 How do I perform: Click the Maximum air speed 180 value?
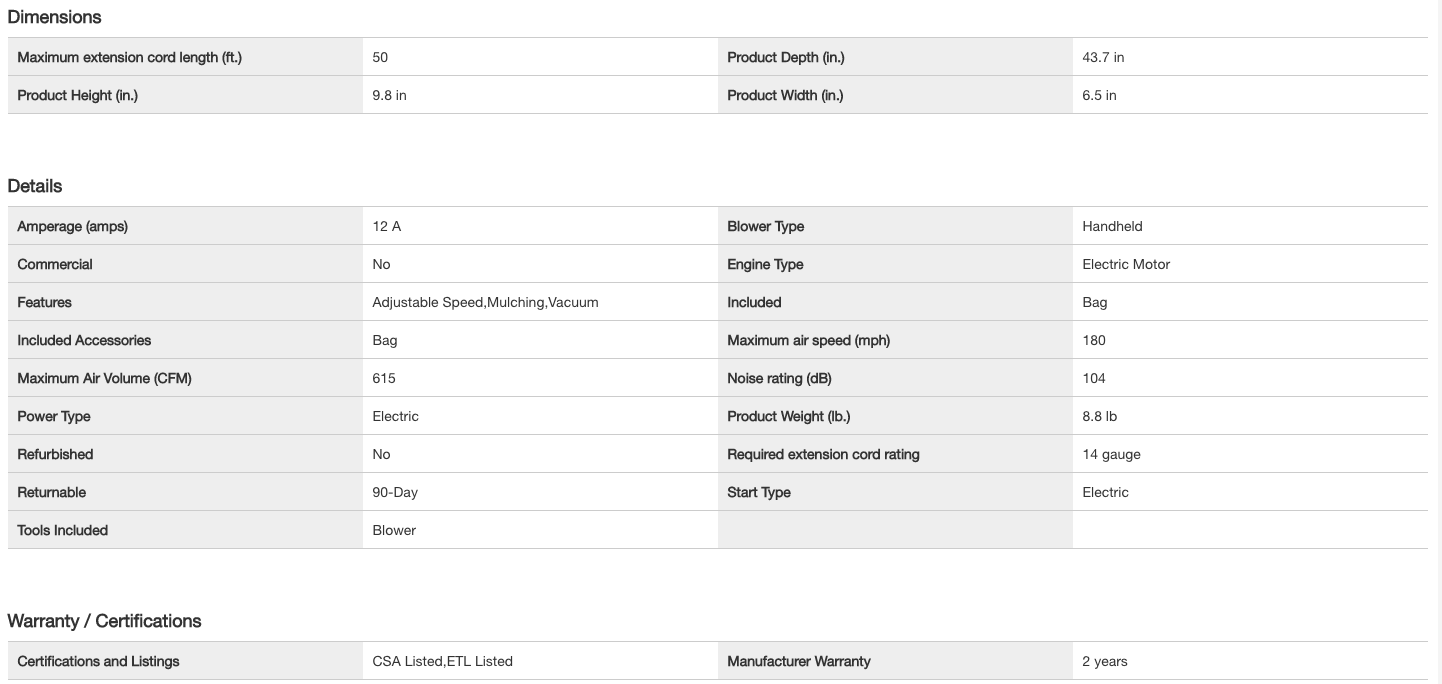(x=1094, y=340)
